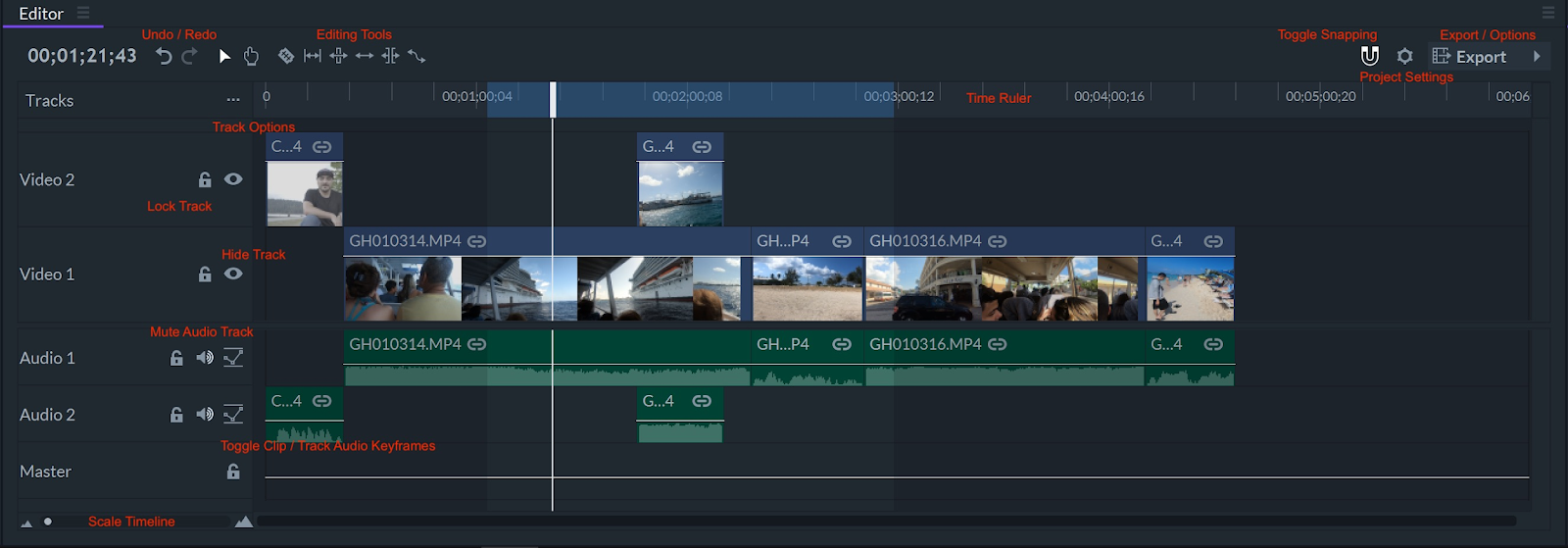Select the arrow Select tool
The height and width of the screenshot is (548, 1568).
224,57
